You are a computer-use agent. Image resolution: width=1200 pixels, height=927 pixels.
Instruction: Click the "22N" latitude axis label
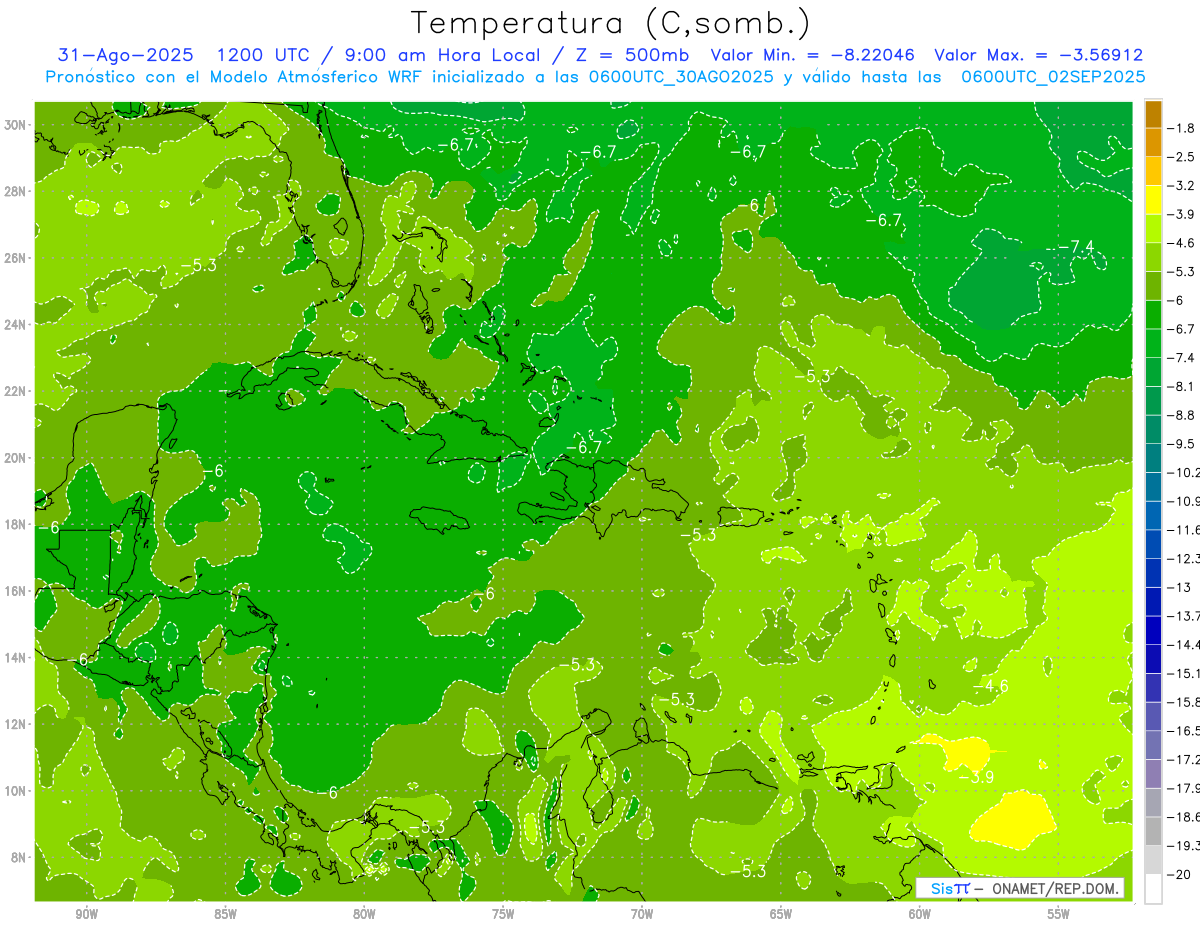coord(15,391)
